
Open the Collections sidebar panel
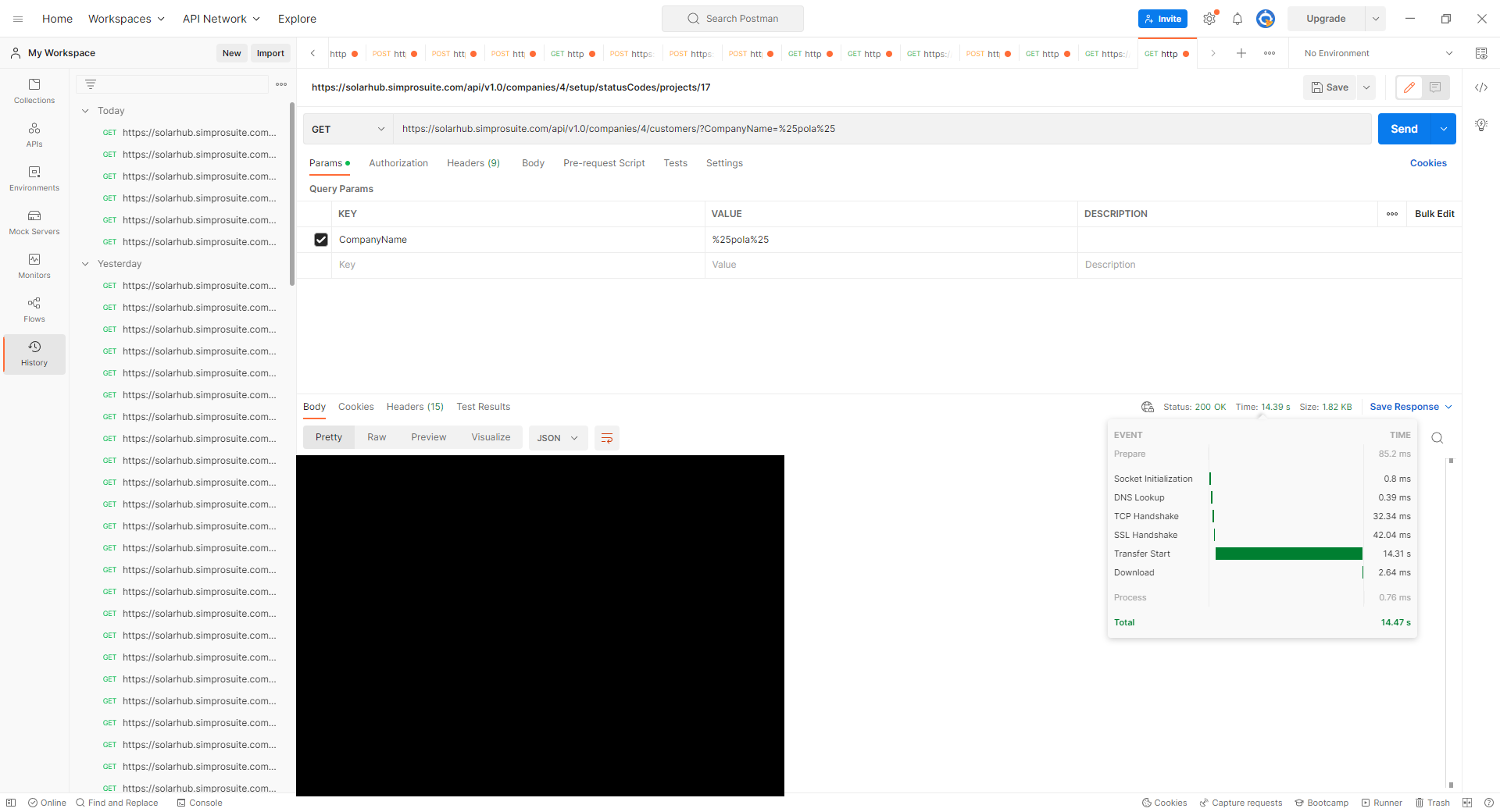pos(34,91)
